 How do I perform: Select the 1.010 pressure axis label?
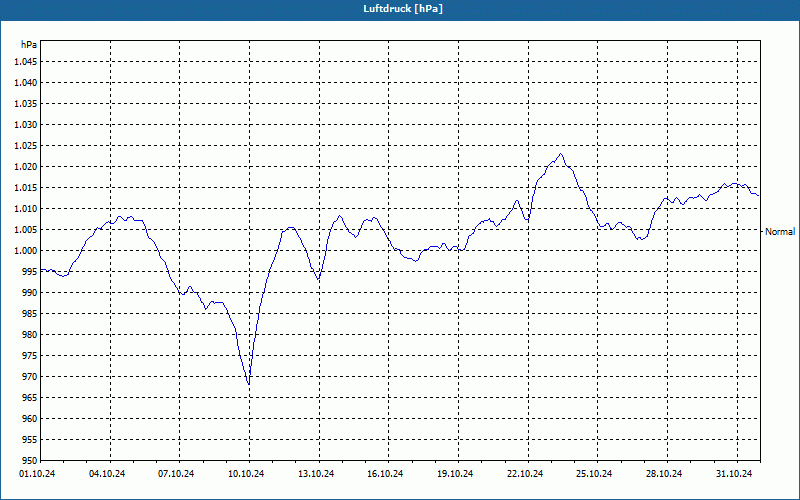coord(26,209)
